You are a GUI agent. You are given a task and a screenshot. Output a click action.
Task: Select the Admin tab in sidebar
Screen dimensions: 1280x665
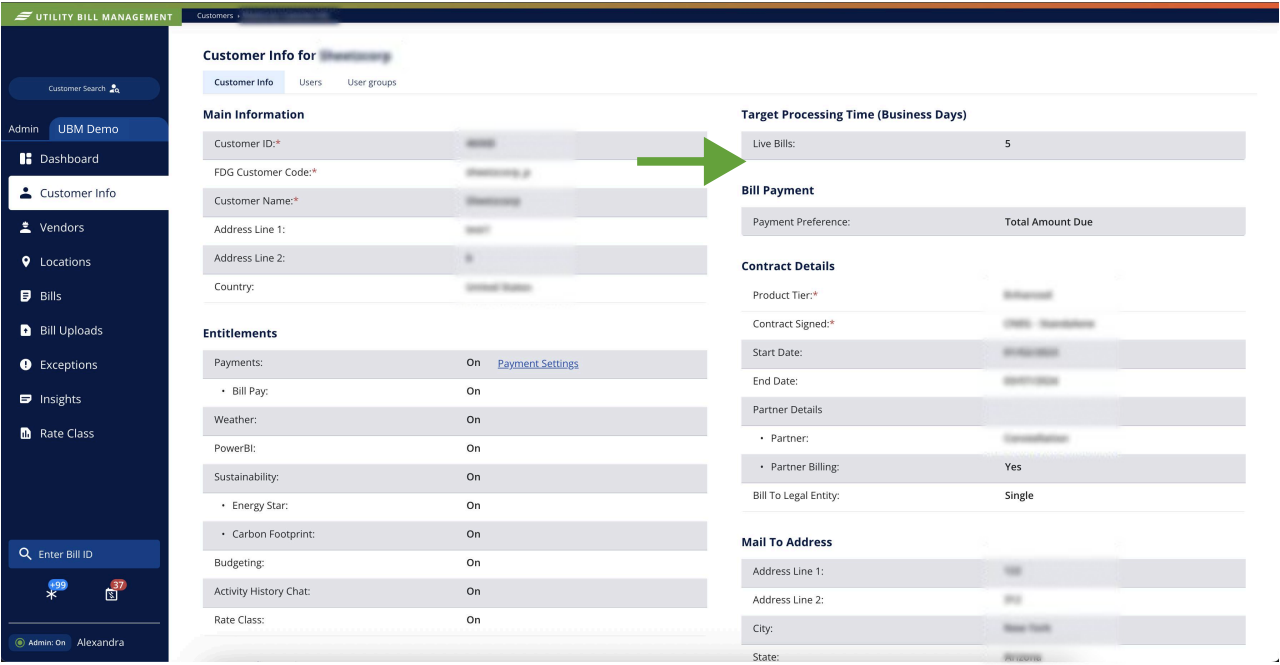23,129
